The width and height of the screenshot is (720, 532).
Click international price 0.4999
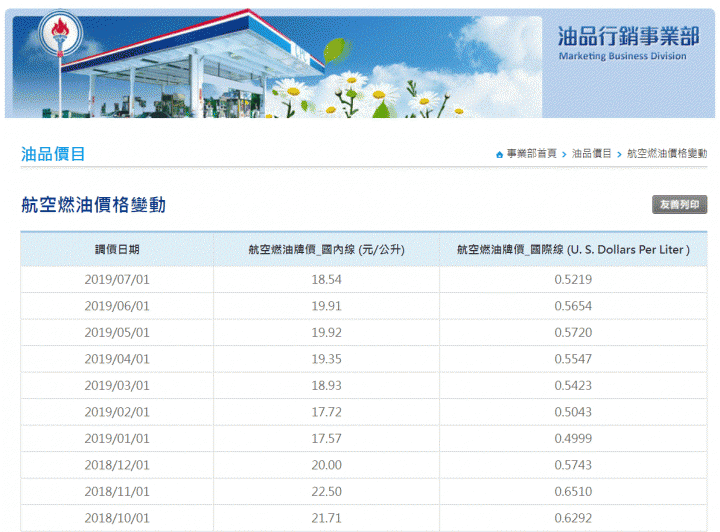573,438
